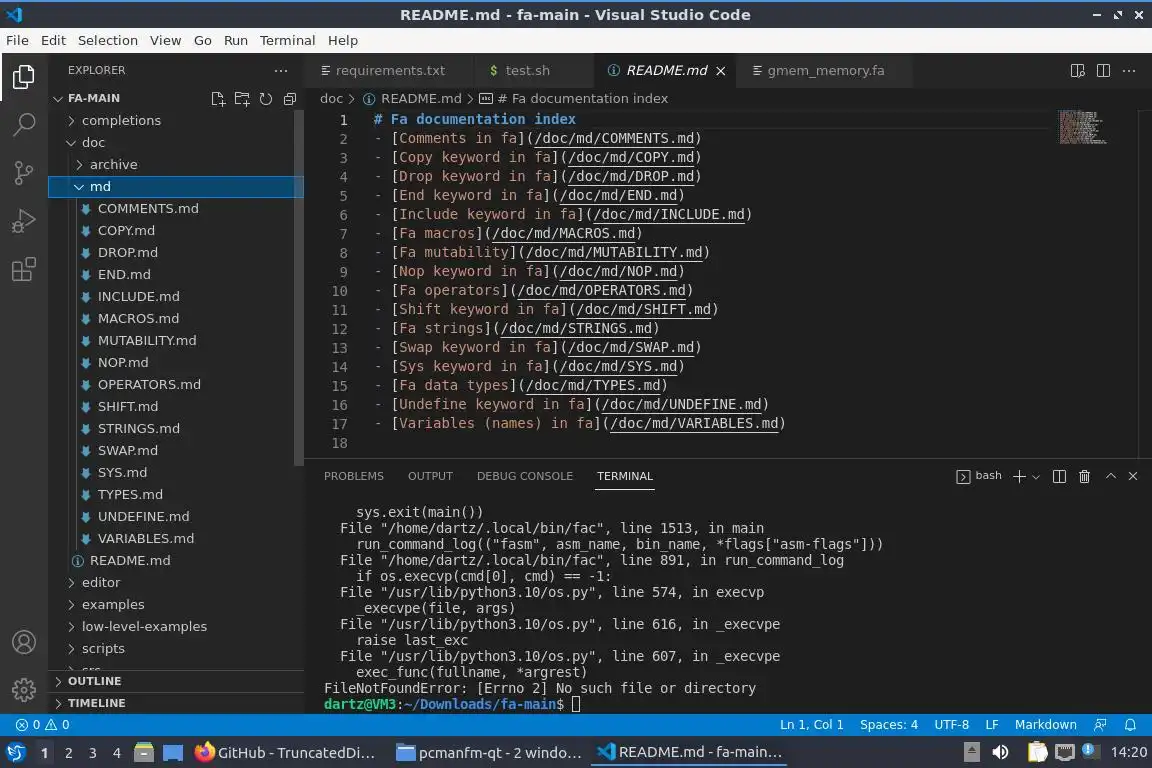Open the Selection menu
The height and width of the screenshot is (768, 1152).
107,40
